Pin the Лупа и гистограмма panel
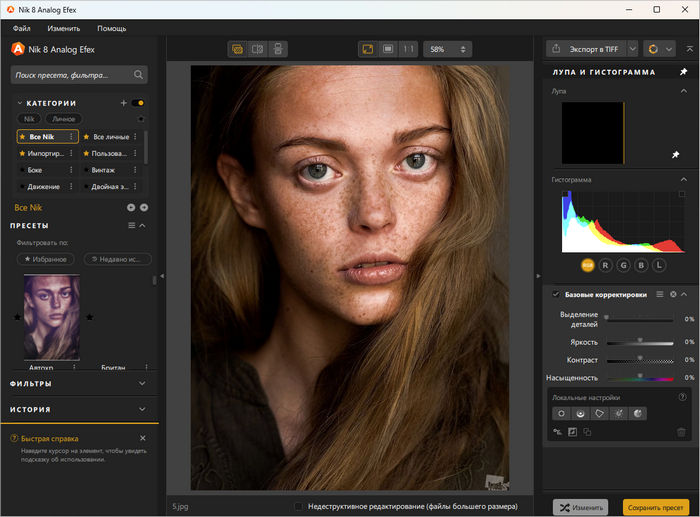 (683, 72)
